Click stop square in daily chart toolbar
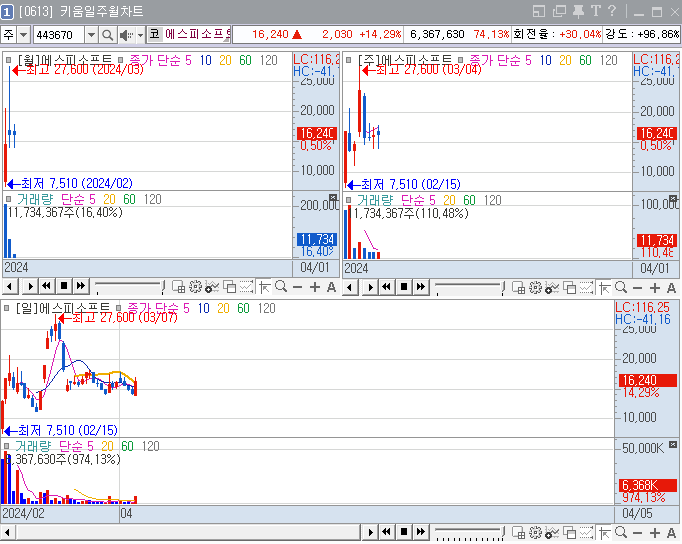The height and width of the screenshot is (544, 682). (404, 532)
